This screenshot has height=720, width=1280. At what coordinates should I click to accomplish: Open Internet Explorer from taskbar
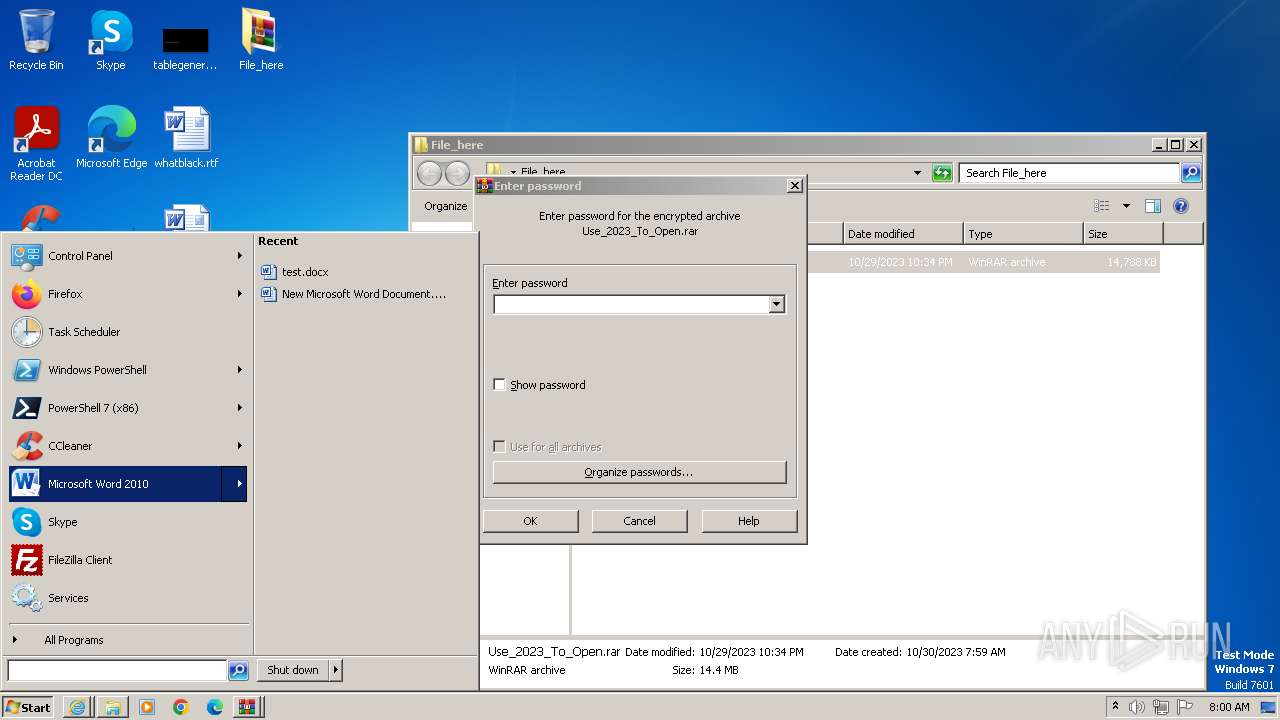pyautogui.click(x=78, y=707)
